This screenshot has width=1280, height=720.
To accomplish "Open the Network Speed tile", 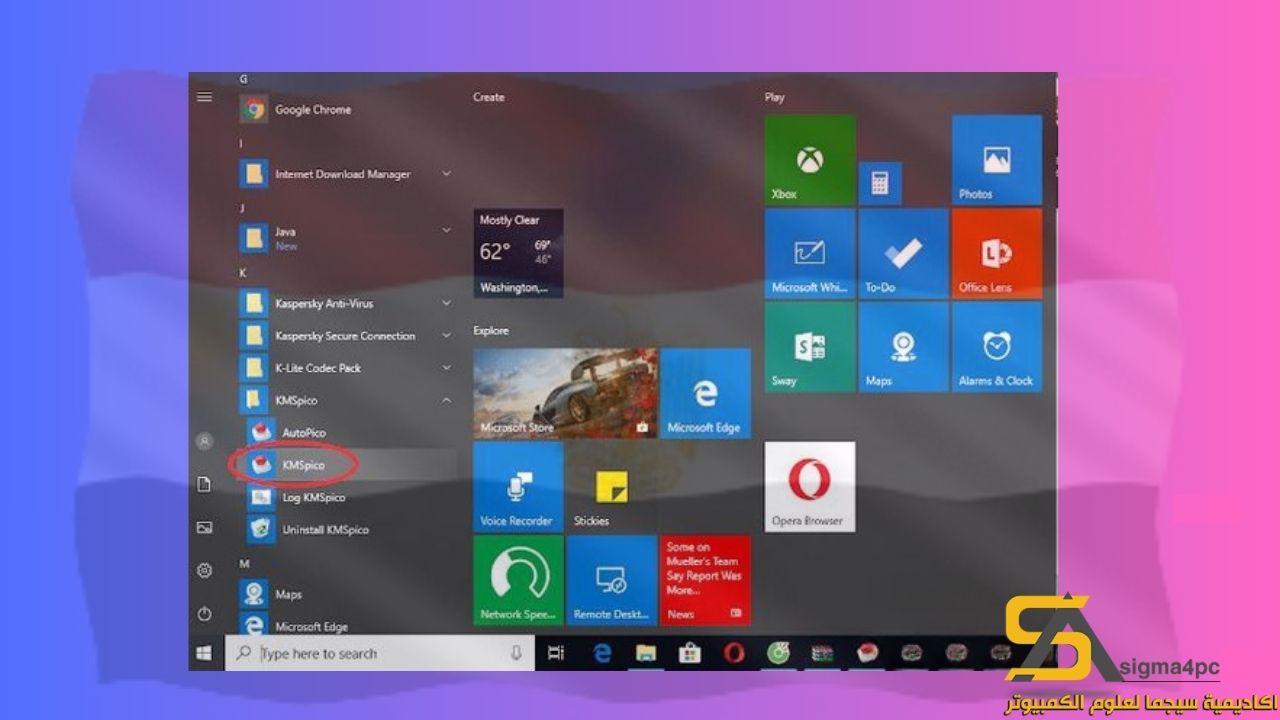I will point(518,580).
